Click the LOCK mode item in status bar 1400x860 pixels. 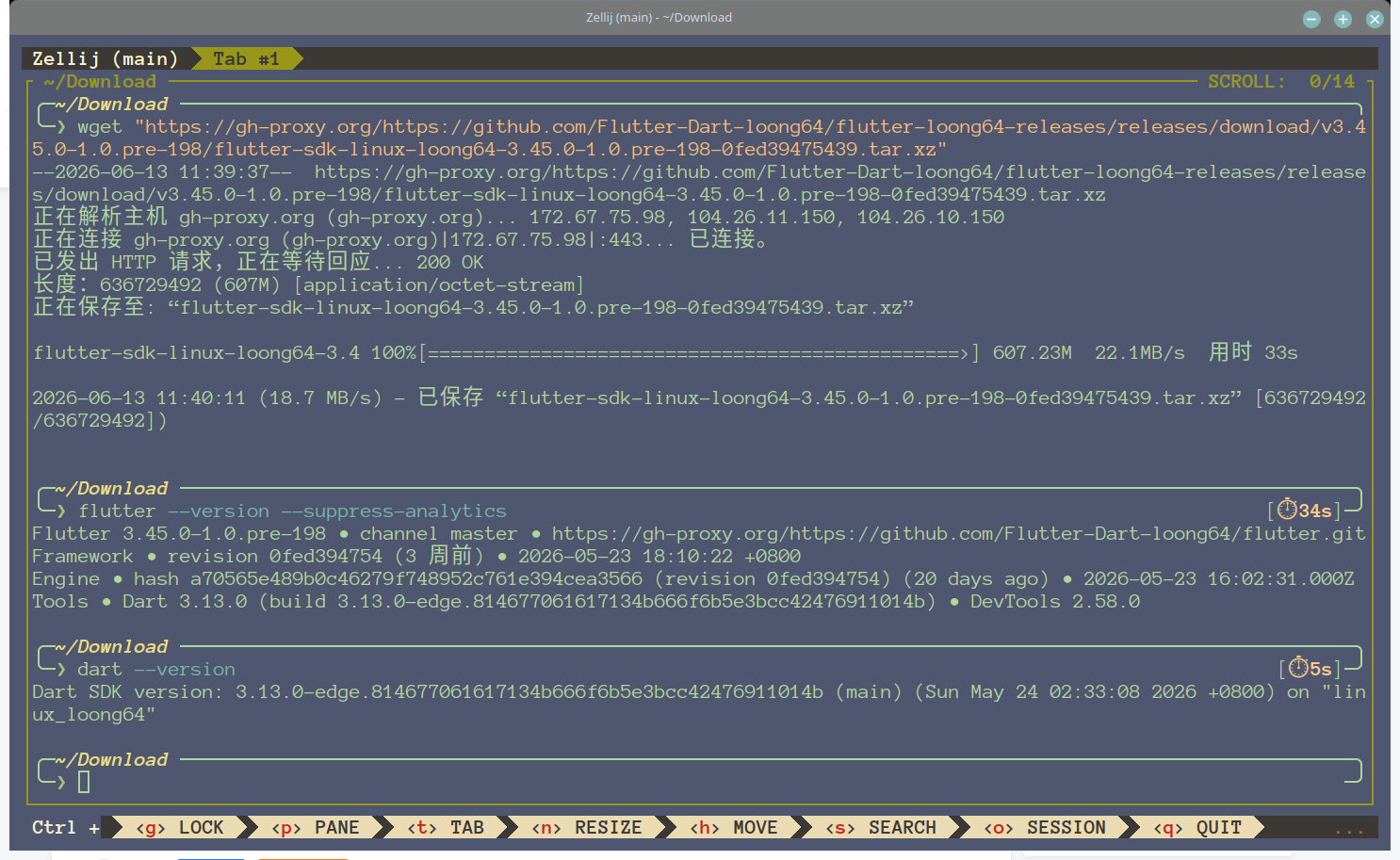pyautogui.click(x=180, y=827)
